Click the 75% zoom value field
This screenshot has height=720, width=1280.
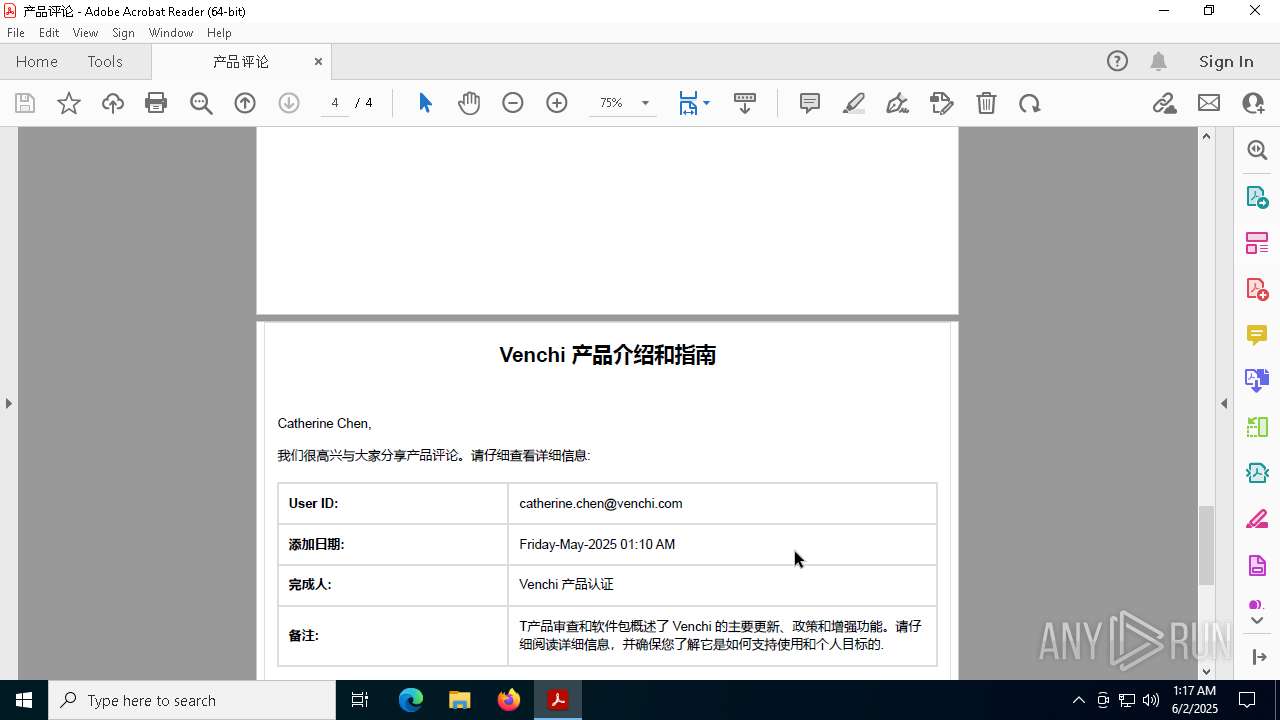611,103
